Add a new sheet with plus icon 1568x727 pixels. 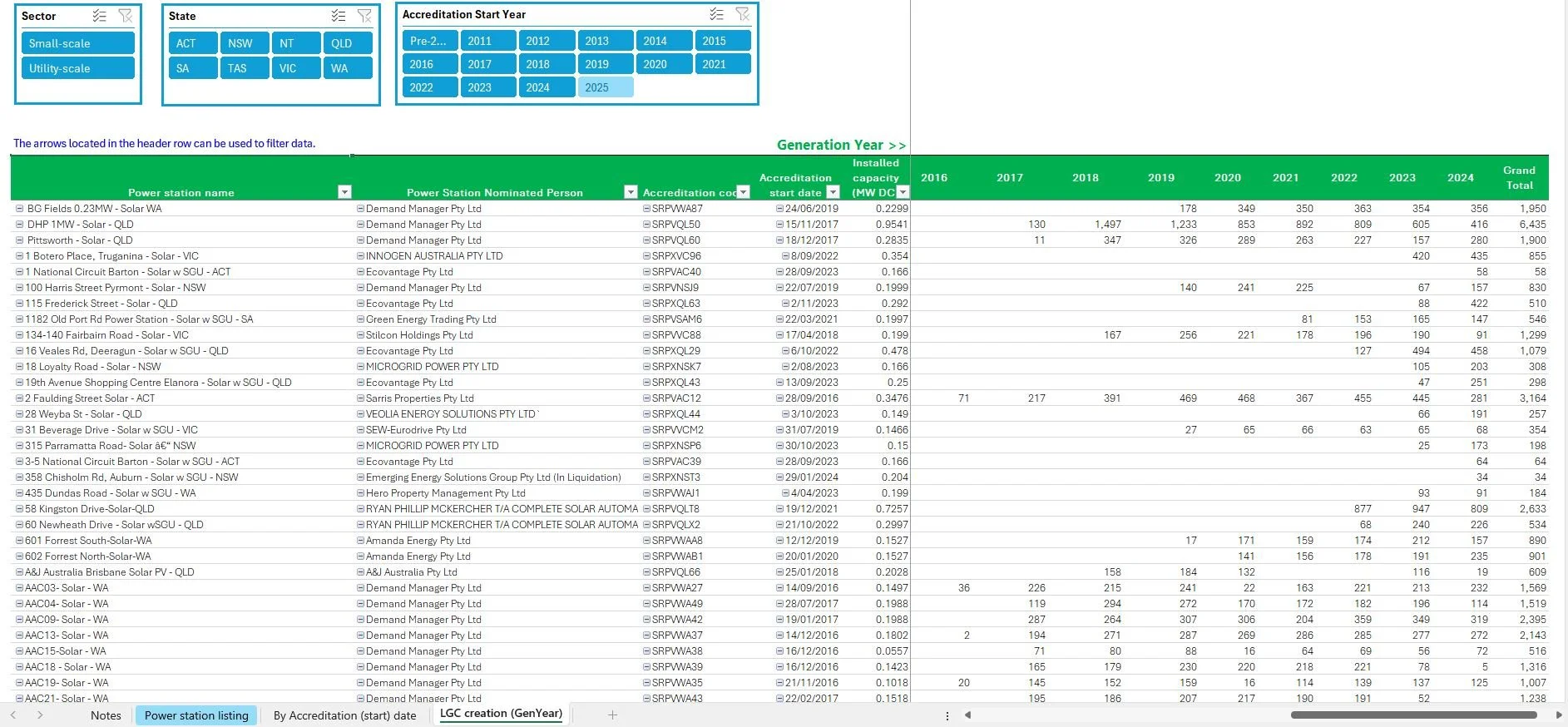(612, 715)
